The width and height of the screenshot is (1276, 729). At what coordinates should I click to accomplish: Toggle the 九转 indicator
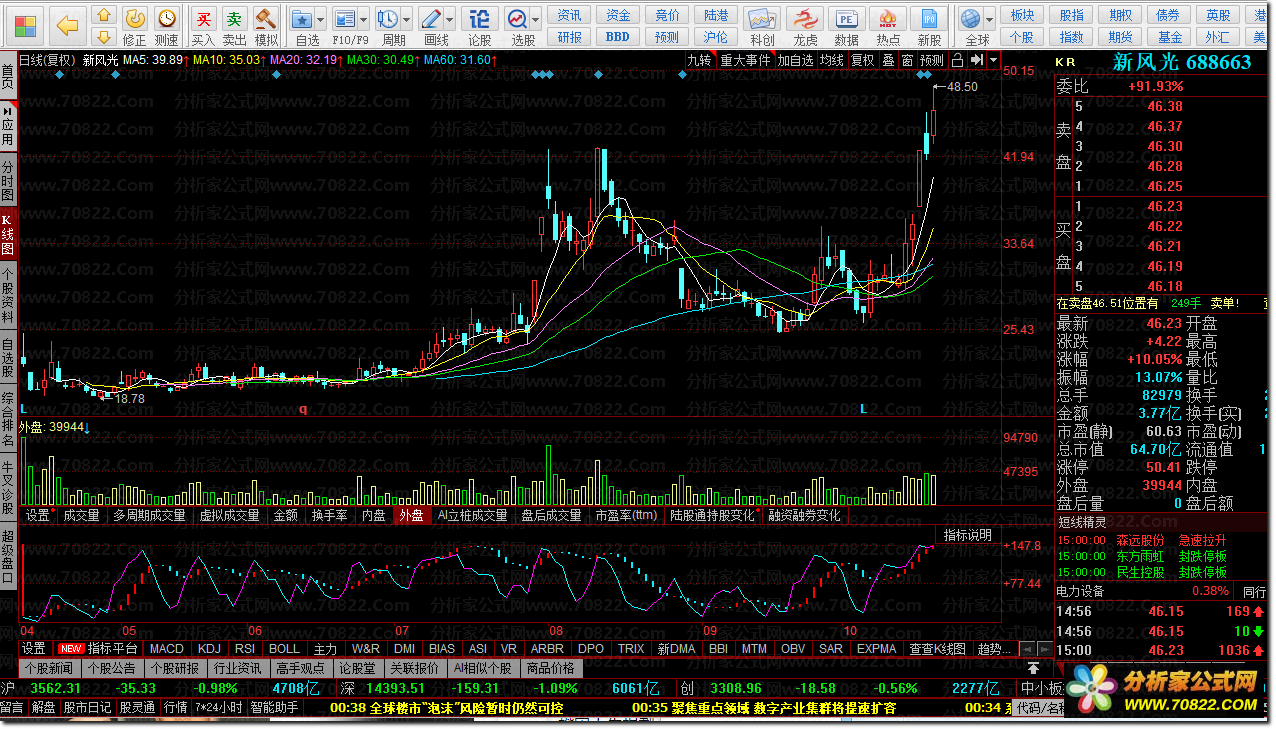point(700,60)
